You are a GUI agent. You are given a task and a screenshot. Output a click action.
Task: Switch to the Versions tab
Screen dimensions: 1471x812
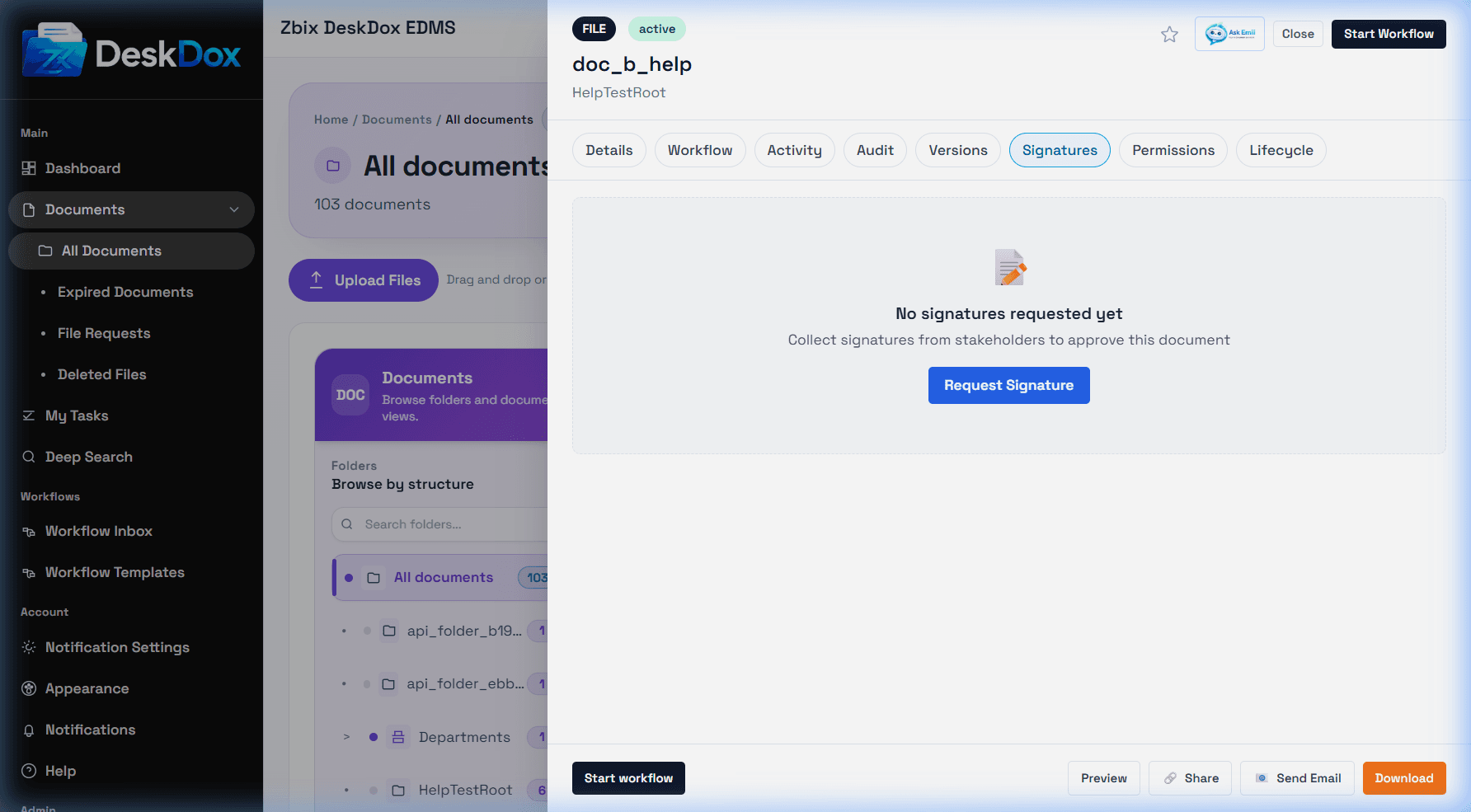coord(958,150)
